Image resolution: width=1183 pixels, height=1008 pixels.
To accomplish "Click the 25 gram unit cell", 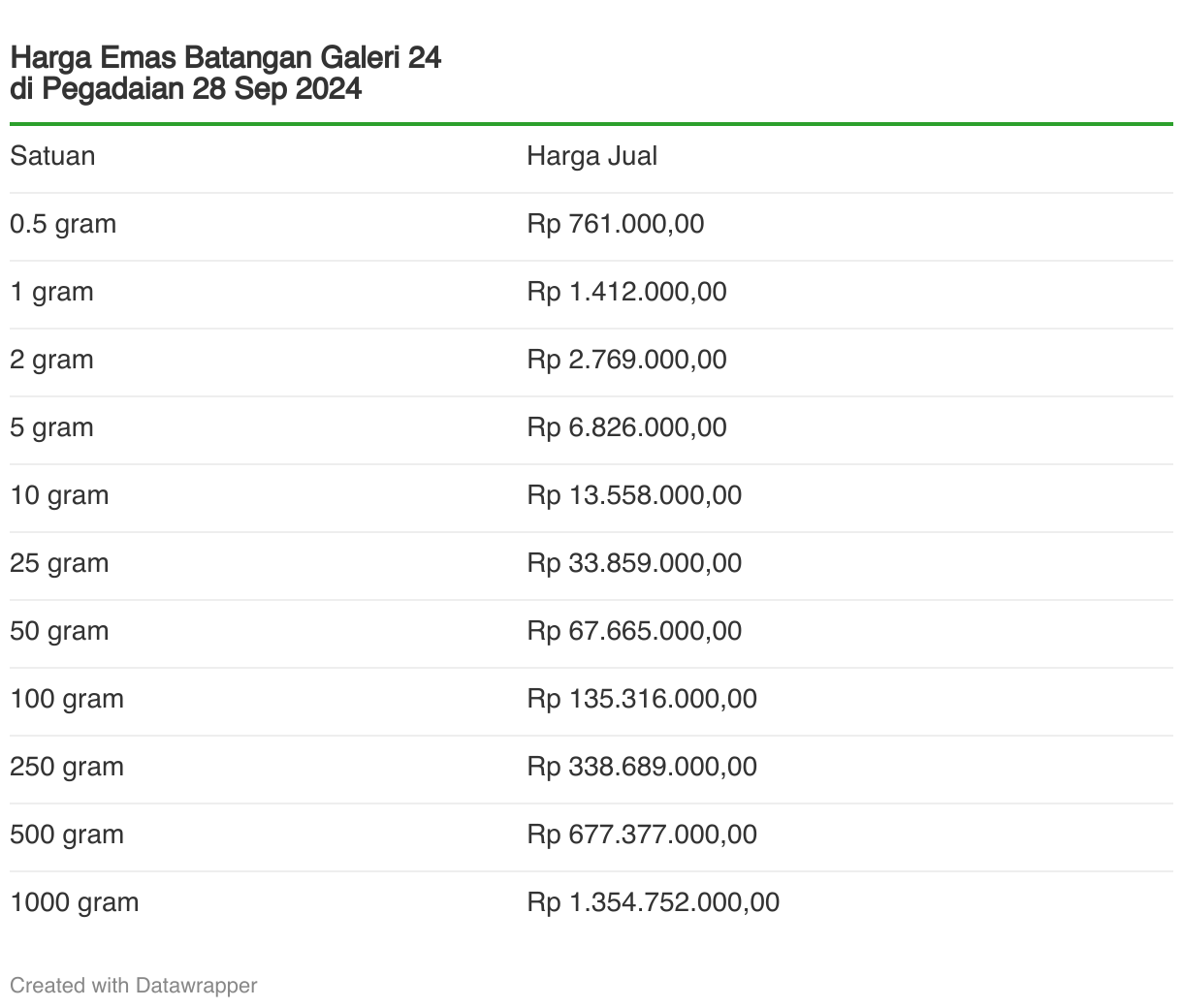I will pos(59,563).
